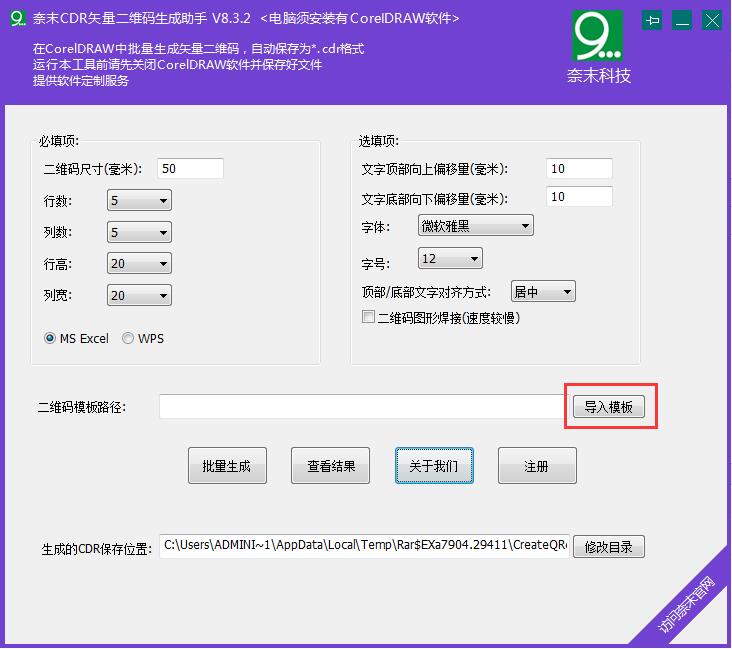Open the 字号 dropdown showing 12
This screenshot has height=649, width=732.
[x=450, y=258]
